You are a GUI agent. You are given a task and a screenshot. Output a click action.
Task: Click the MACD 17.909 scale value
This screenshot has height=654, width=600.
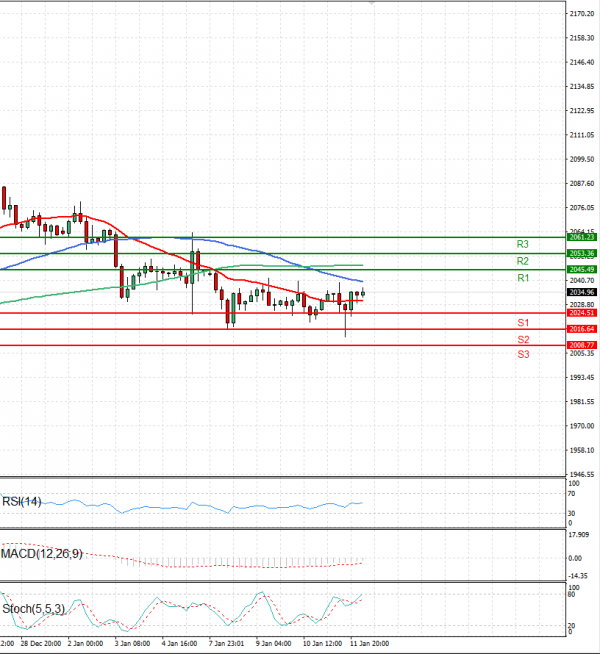pyautogui.click(x=579, y=535)
